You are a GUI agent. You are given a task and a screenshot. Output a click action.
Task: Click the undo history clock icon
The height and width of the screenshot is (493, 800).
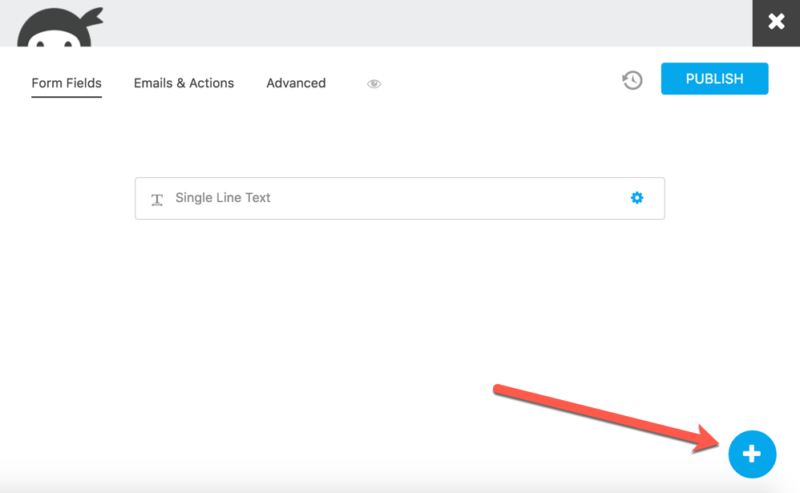[x=632, y=81]
